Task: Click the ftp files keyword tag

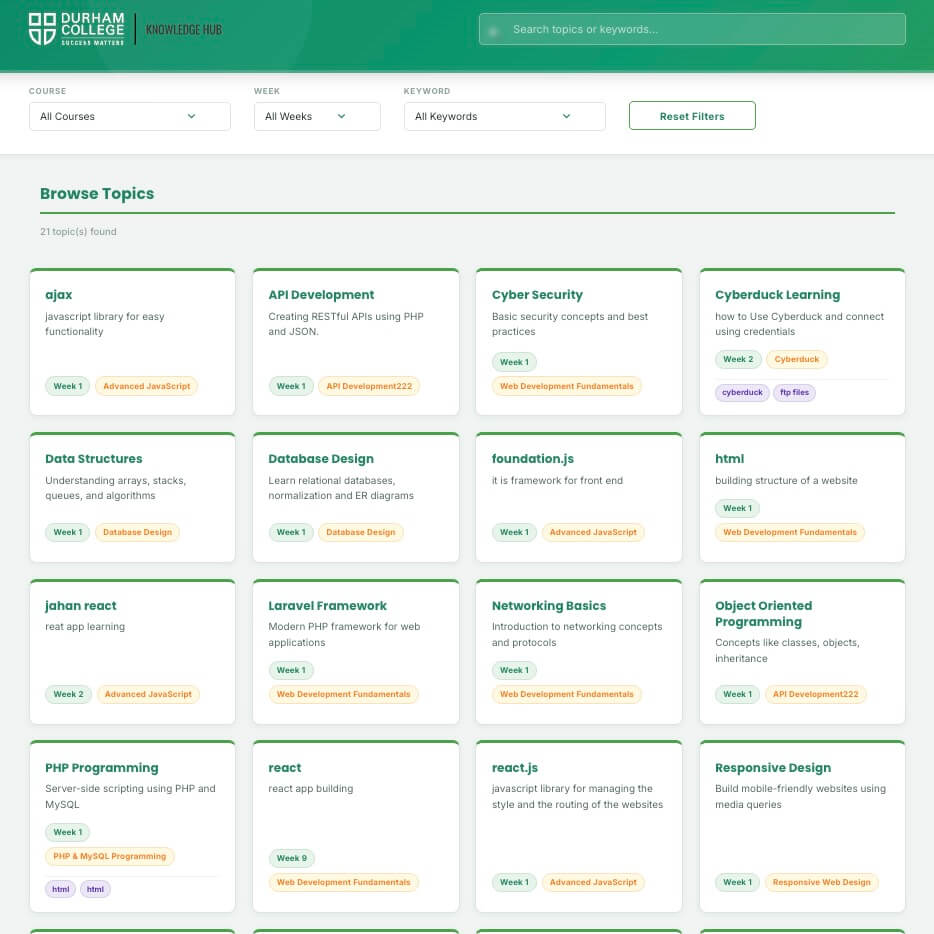Action: coord(794,393)
